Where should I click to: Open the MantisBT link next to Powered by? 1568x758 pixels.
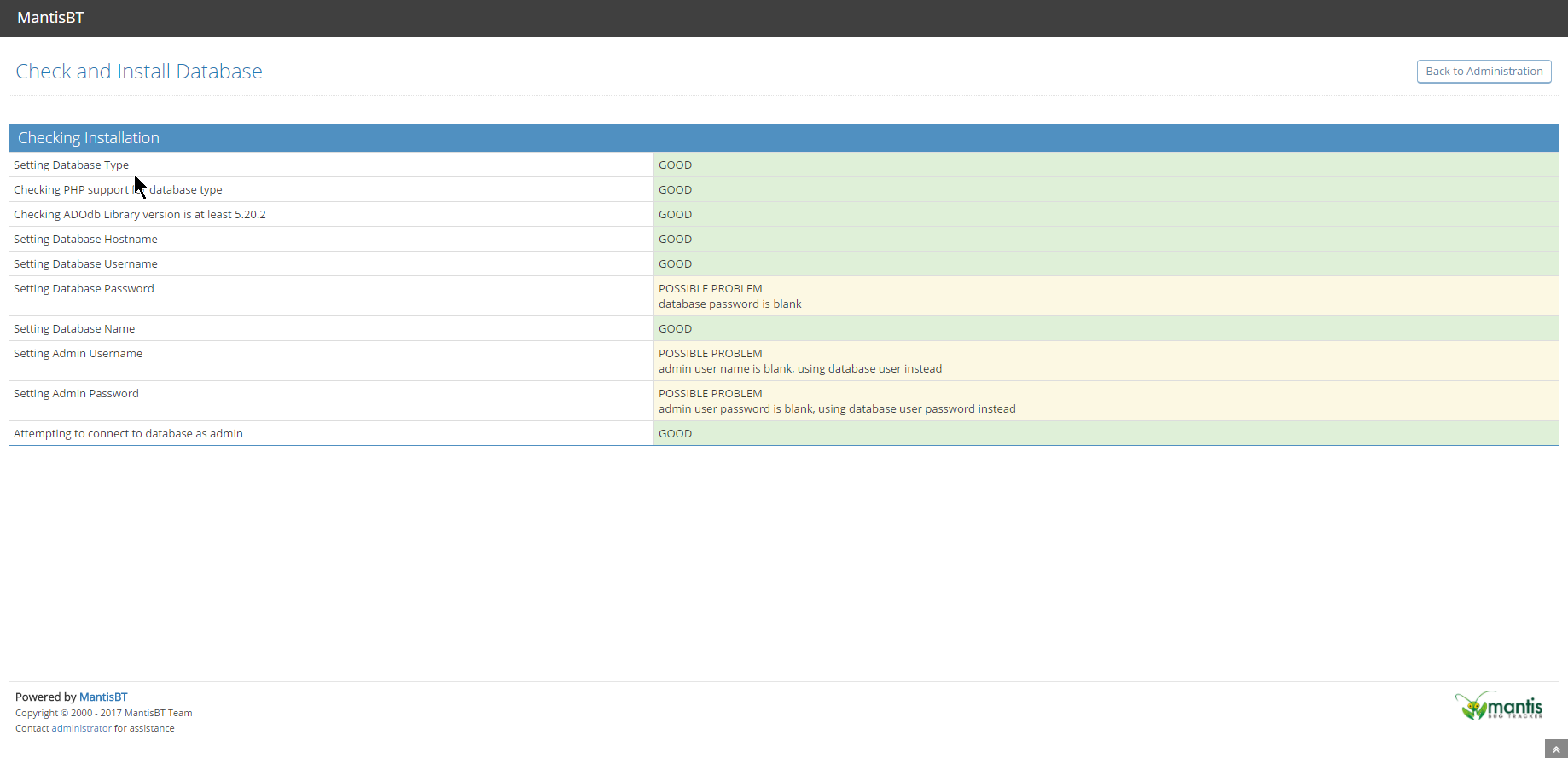[103, 697]
